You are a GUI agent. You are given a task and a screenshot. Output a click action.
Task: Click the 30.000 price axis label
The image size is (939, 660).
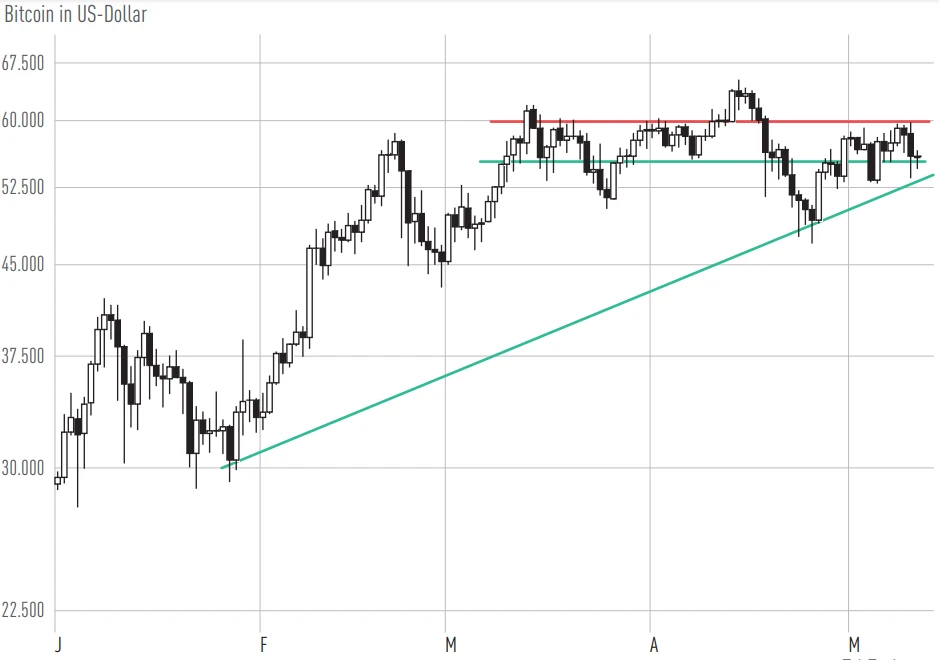point(24,468)
